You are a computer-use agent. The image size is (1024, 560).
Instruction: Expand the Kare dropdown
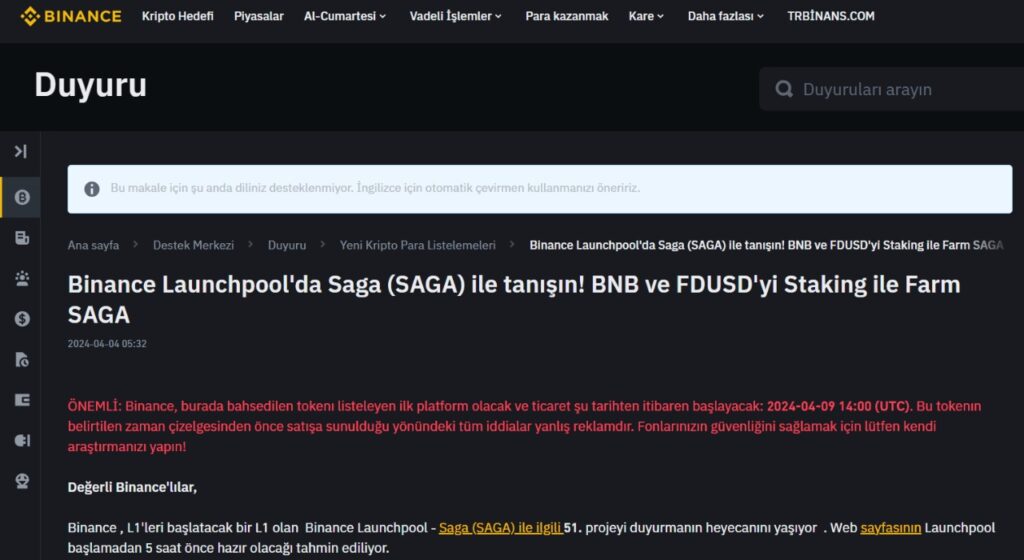pyautogui.click(x=646, y=16)
